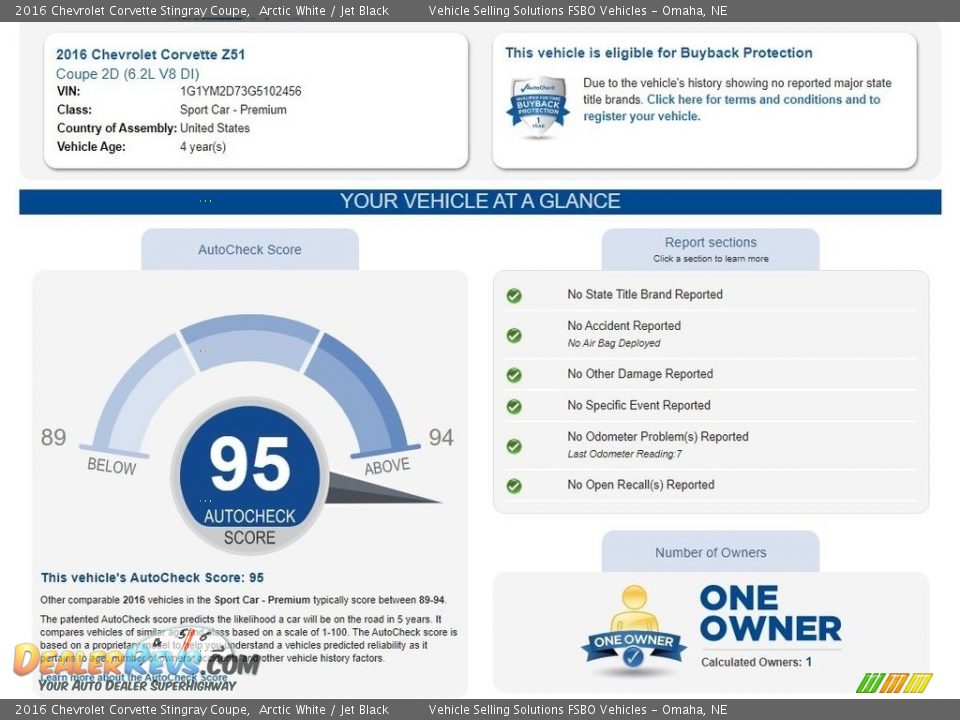Open the No Specific Event Reported section

[x=639, y=405]
